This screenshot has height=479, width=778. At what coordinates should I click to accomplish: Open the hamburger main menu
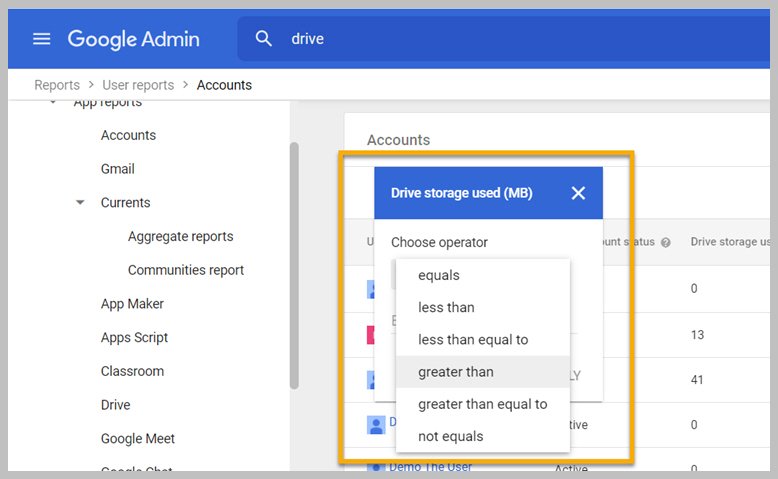(x=41, y=39)
